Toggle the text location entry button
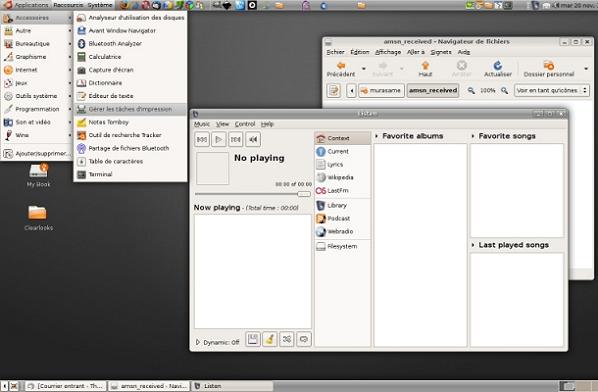This screenshot has width=598, height=392. [334, 91]
